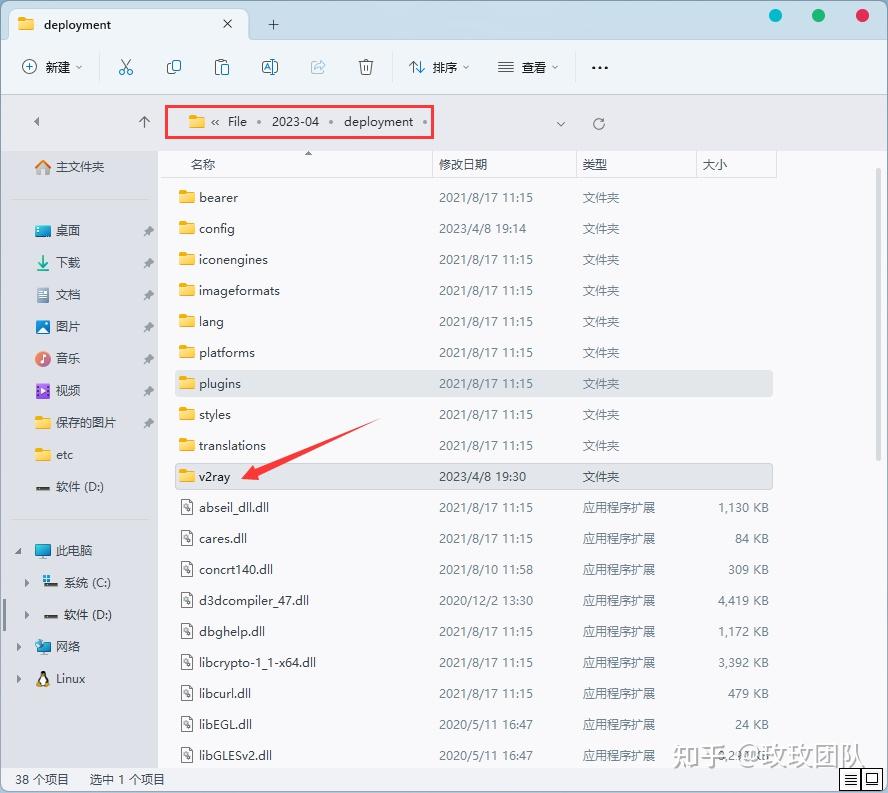Click the back navigation arrow
Screen dimensions: 888x793
[x=37, y=122]
